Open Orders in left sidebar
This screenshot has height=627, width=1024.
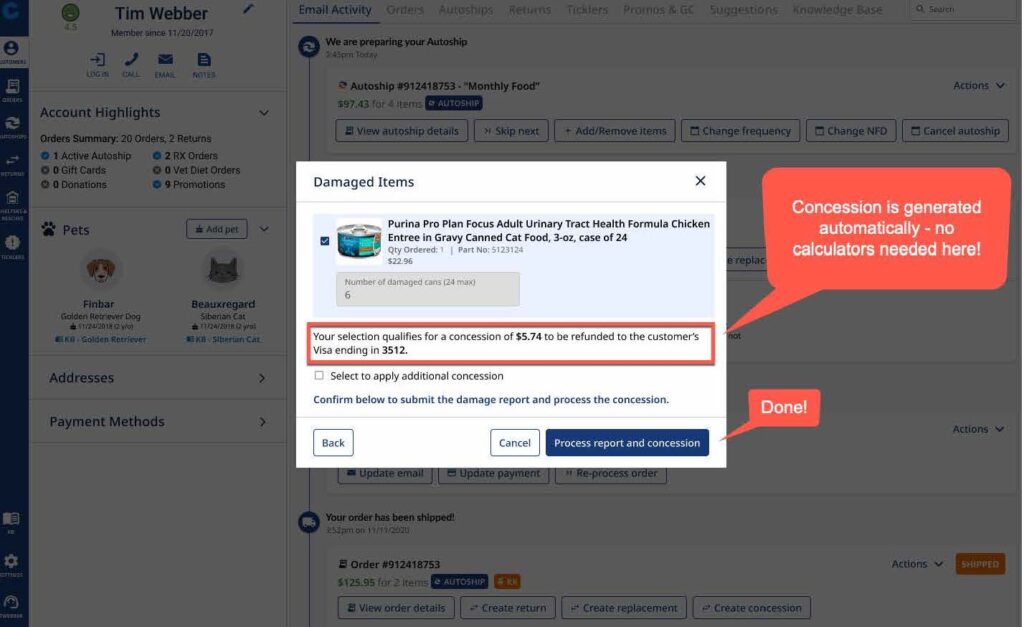[12, 90]
